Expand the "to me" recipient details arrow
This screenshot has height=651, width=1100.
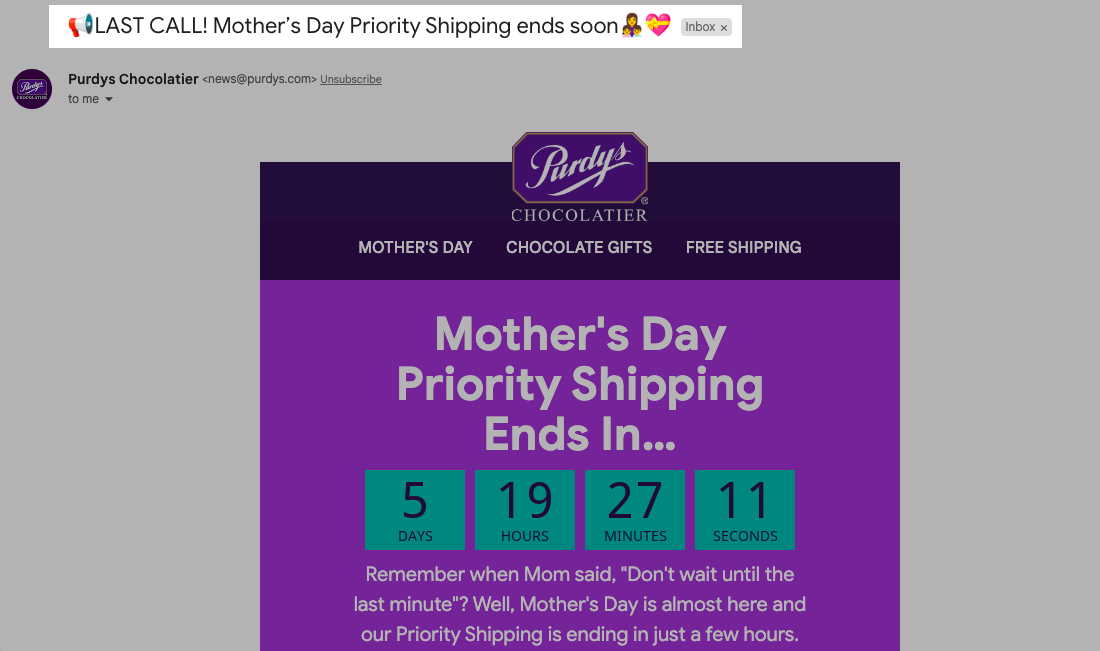click(x=109, y=100)
